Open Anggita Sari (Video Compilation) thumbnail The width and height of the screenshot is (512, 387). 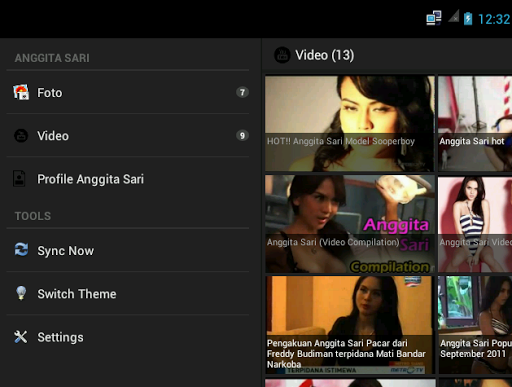point(350,224)
